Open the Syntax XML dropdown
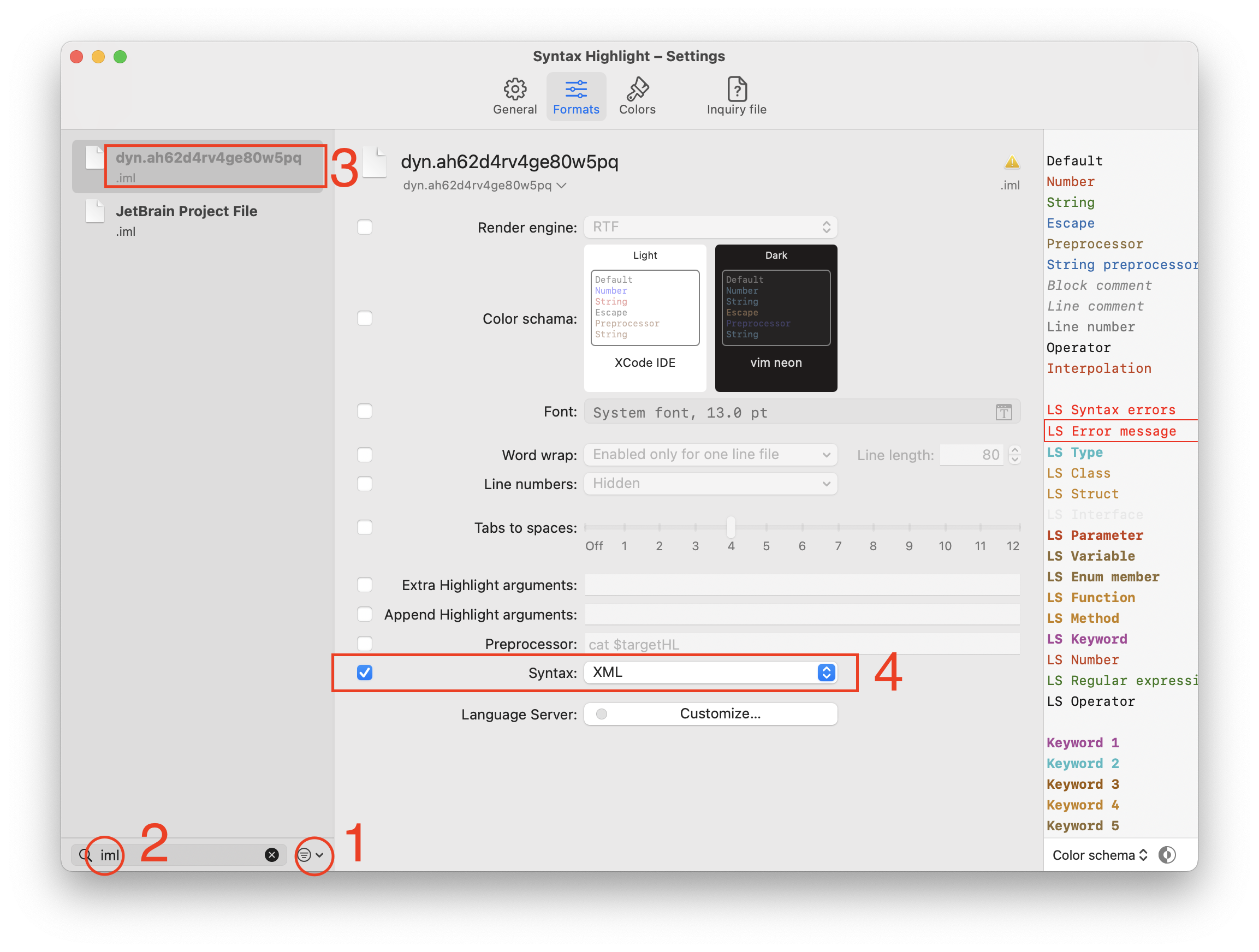The width and height of the screenshot is (1259, 952). coord(710,673)
